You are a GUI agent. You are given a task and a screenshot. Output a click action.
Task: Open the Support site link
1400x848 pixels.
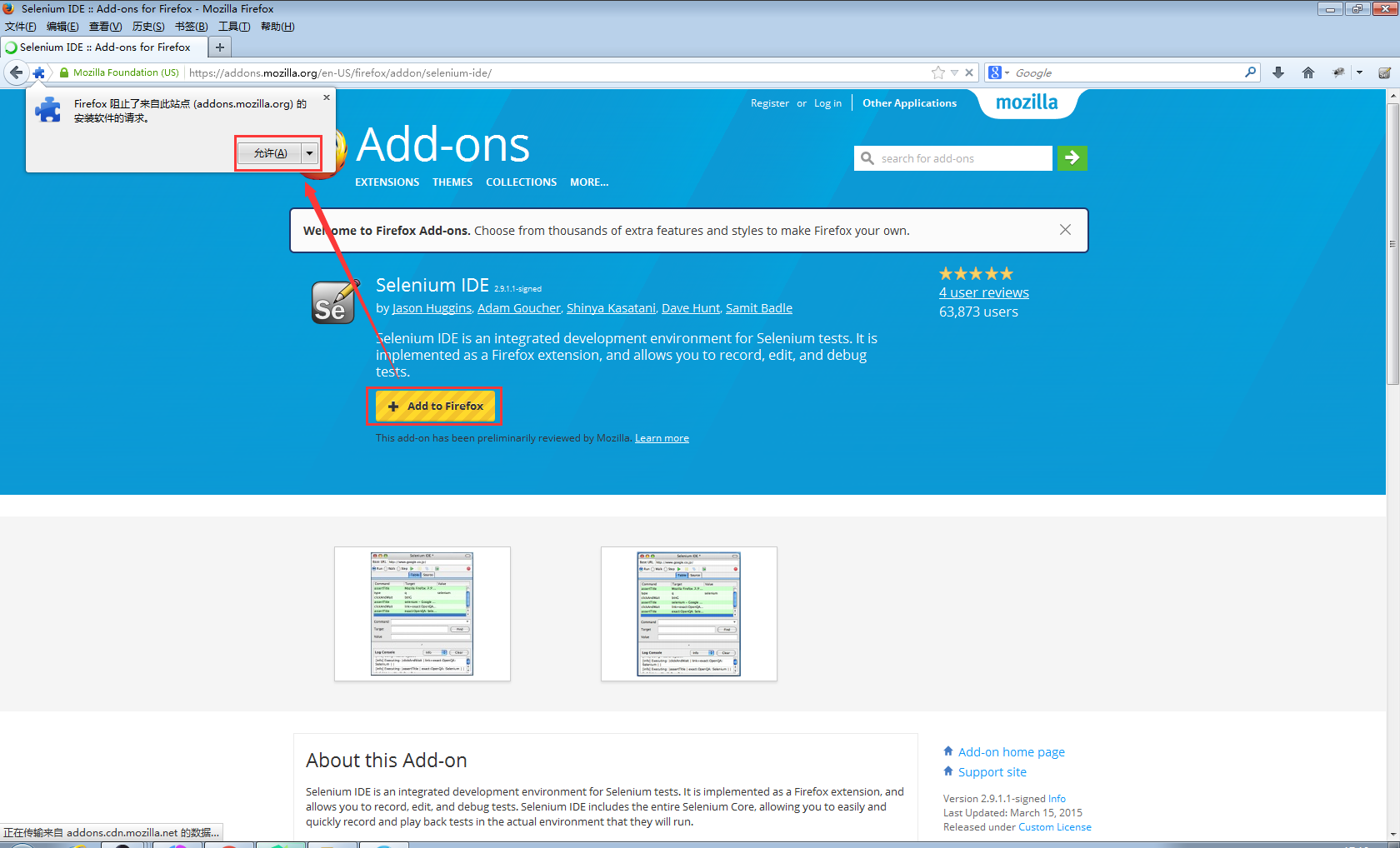coord(992,772)
